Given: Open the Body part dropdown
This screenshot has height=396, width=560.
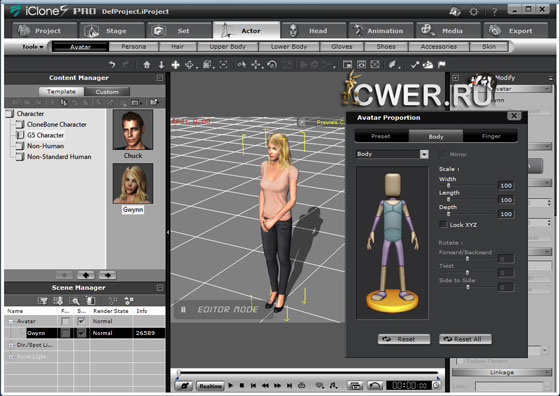Looking at the screenshot, I should point(424,154).
